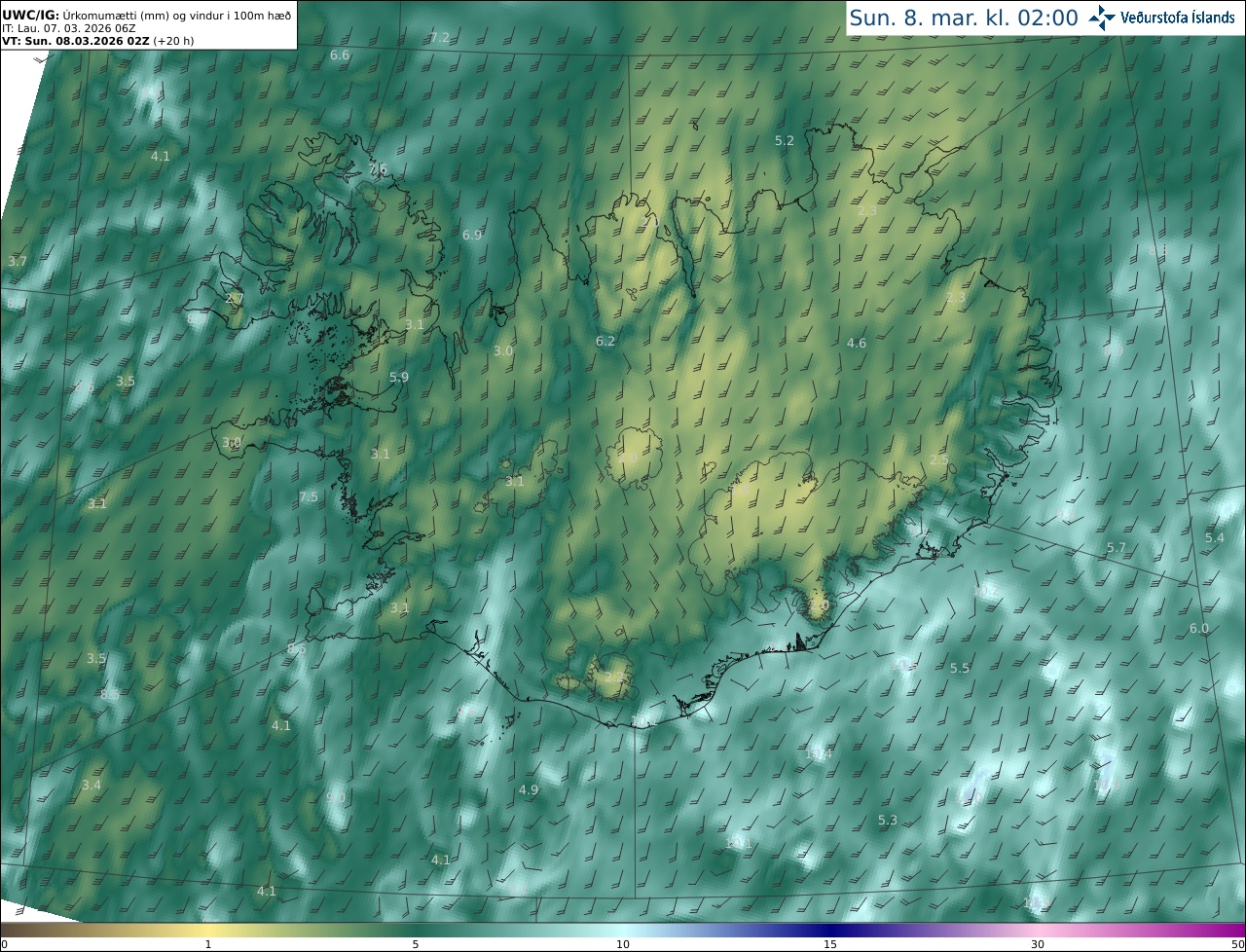This screenshot has height=952, width=1246.
Task: Click the 3.7 value on the map
Action: pos(18,262)
